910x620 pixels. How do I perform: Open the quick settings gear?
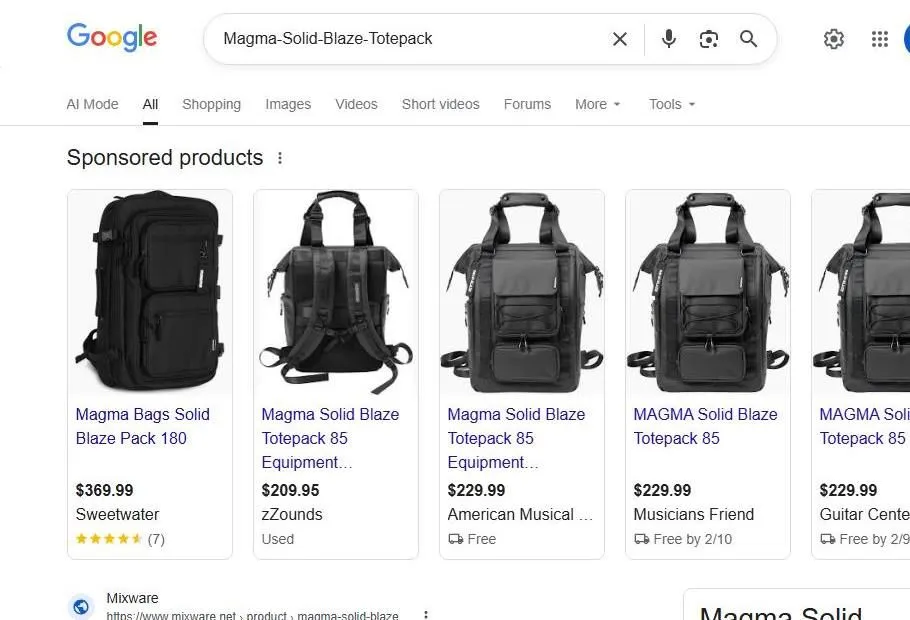pos(834,39)
